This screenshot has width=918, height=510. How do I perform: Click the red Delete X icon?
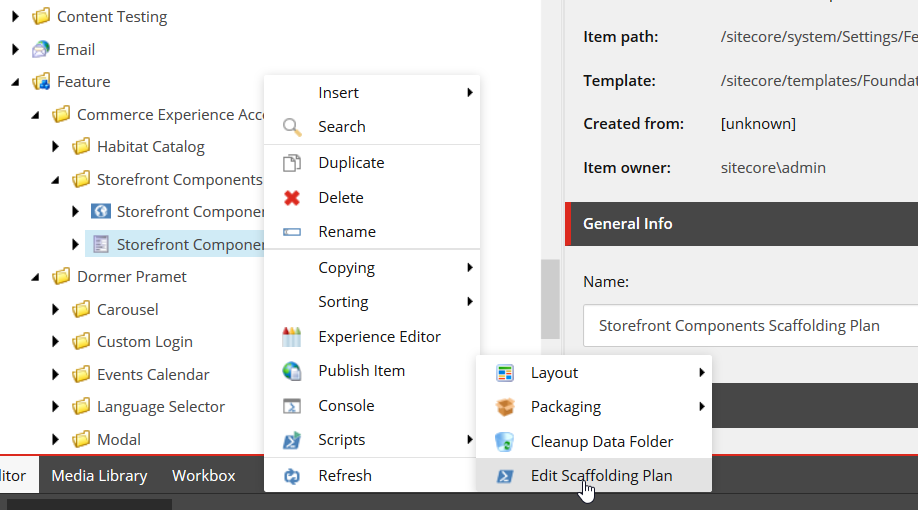click(x=292, y=198)
